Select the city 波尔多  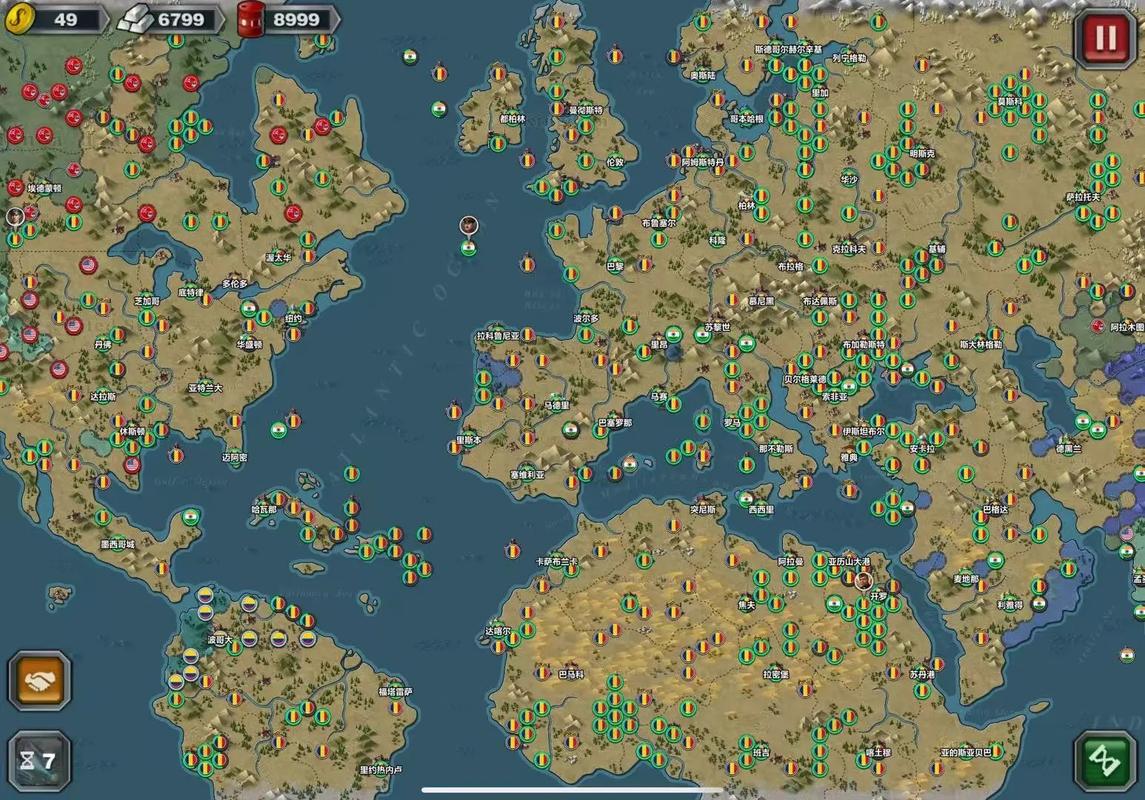pyautogui.click(x=586, y=319)
